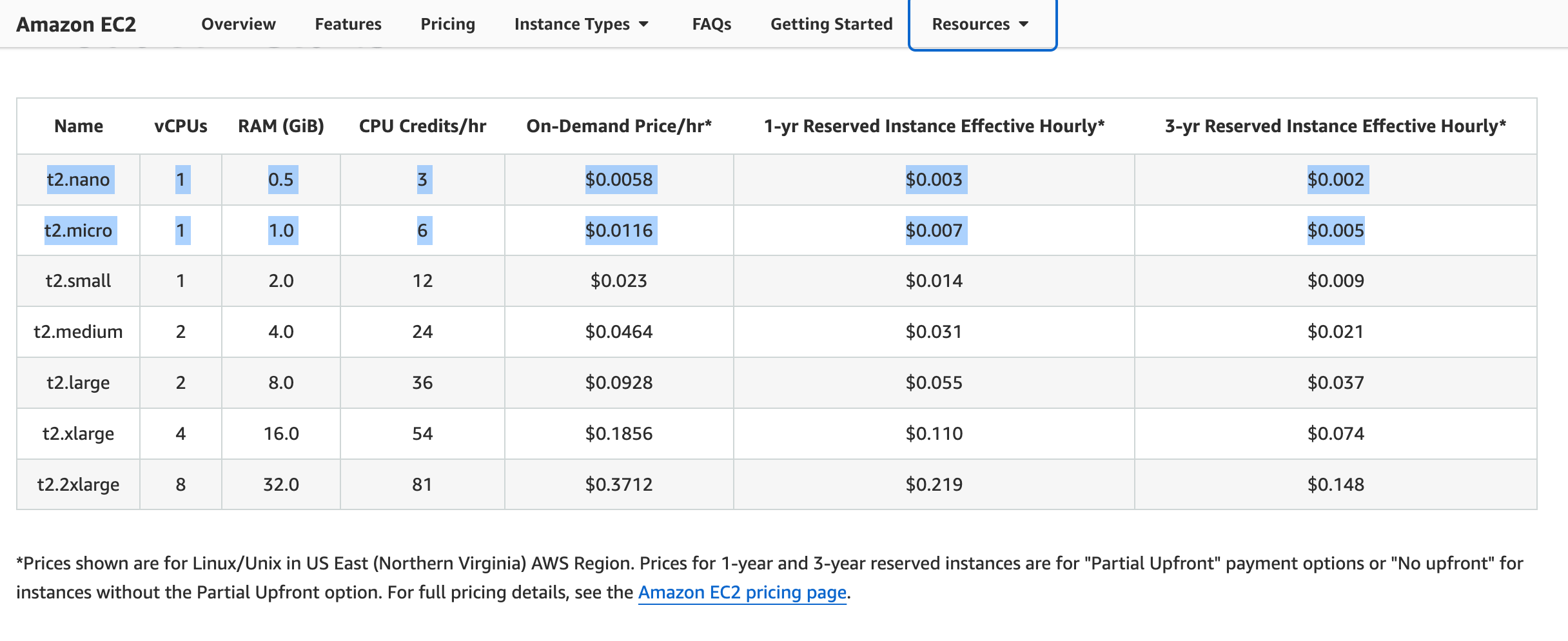The width and height of the screenshot is (1568, 641).
Task: Open the Overview tab
Action: [x=238, y=24]
